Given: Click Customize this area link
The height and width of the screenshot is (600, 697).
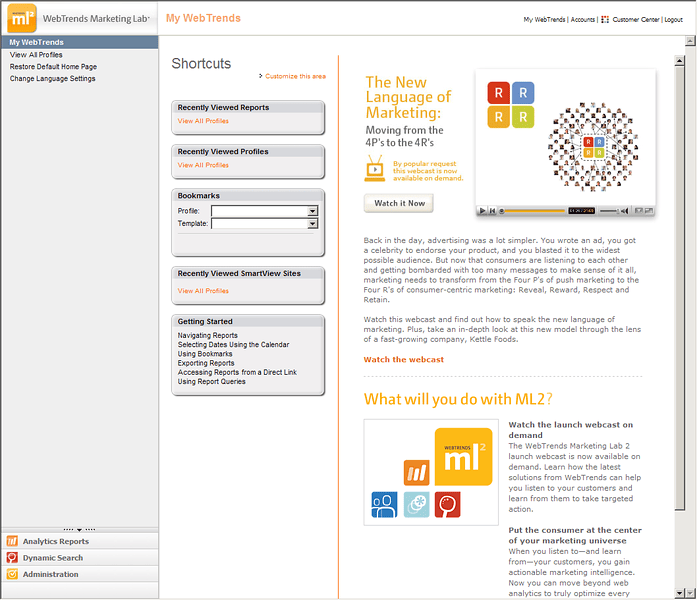Looking at the screenshot, I should 295,76.
